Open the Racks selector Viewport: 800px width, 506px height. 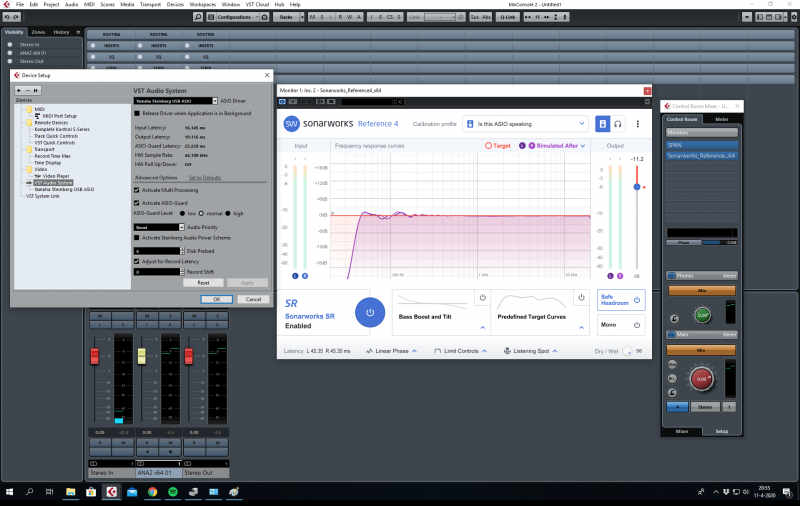point(286,17)
